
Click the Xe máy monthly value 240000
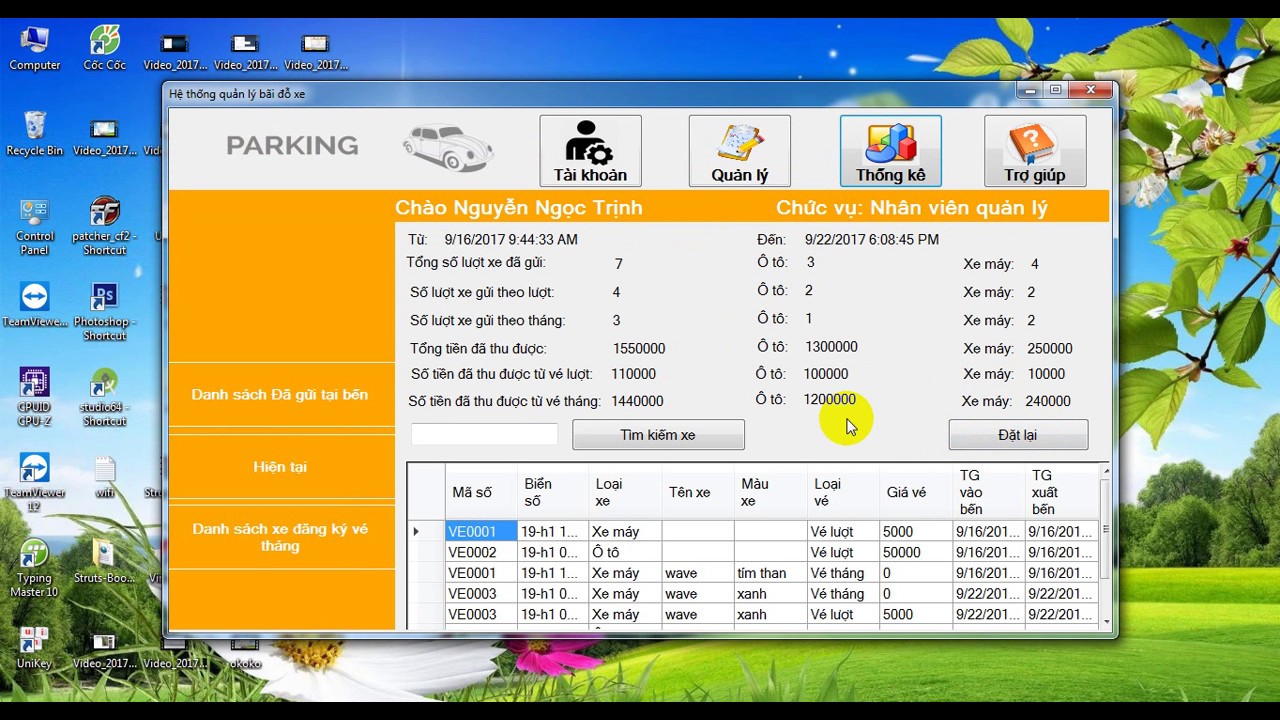(x=1048, y=401)
